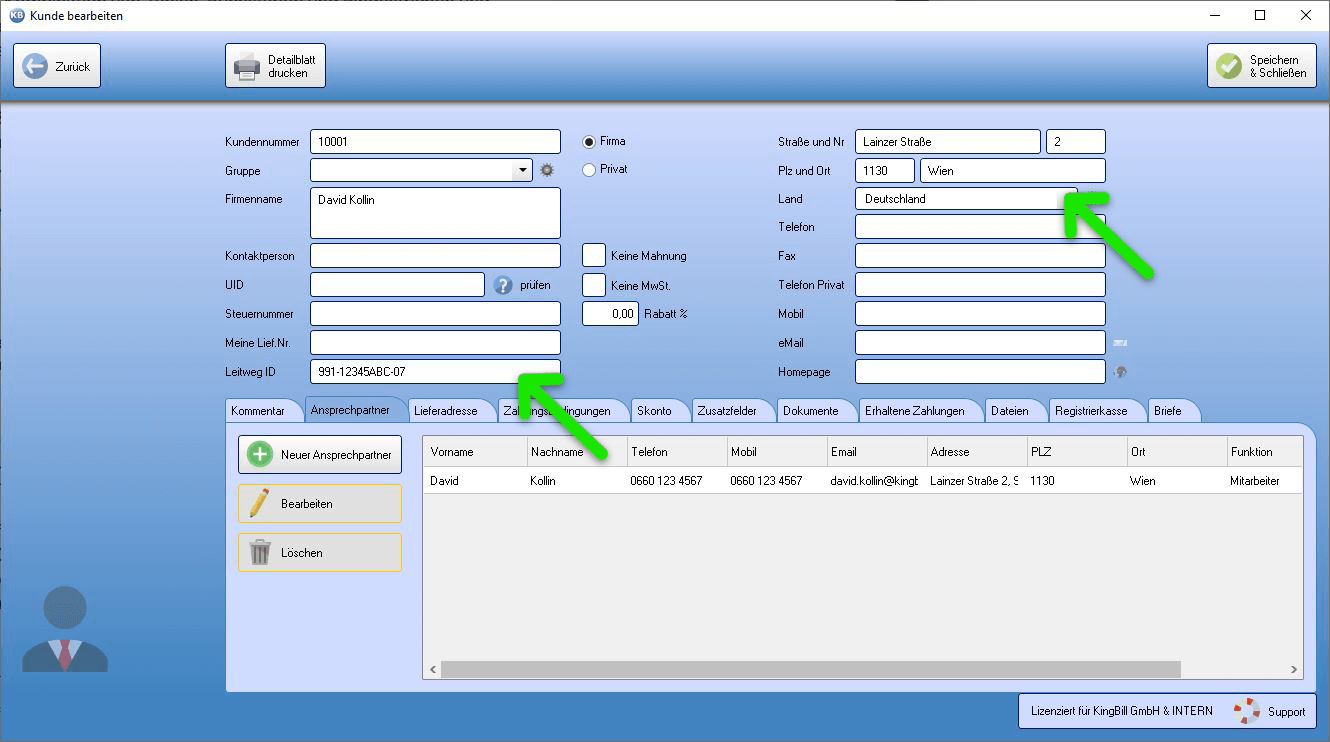Image resolution: width=1330 pixels, height=742 pixels.
Task: Click the Funktion column header
Action: click(1265, 452)
